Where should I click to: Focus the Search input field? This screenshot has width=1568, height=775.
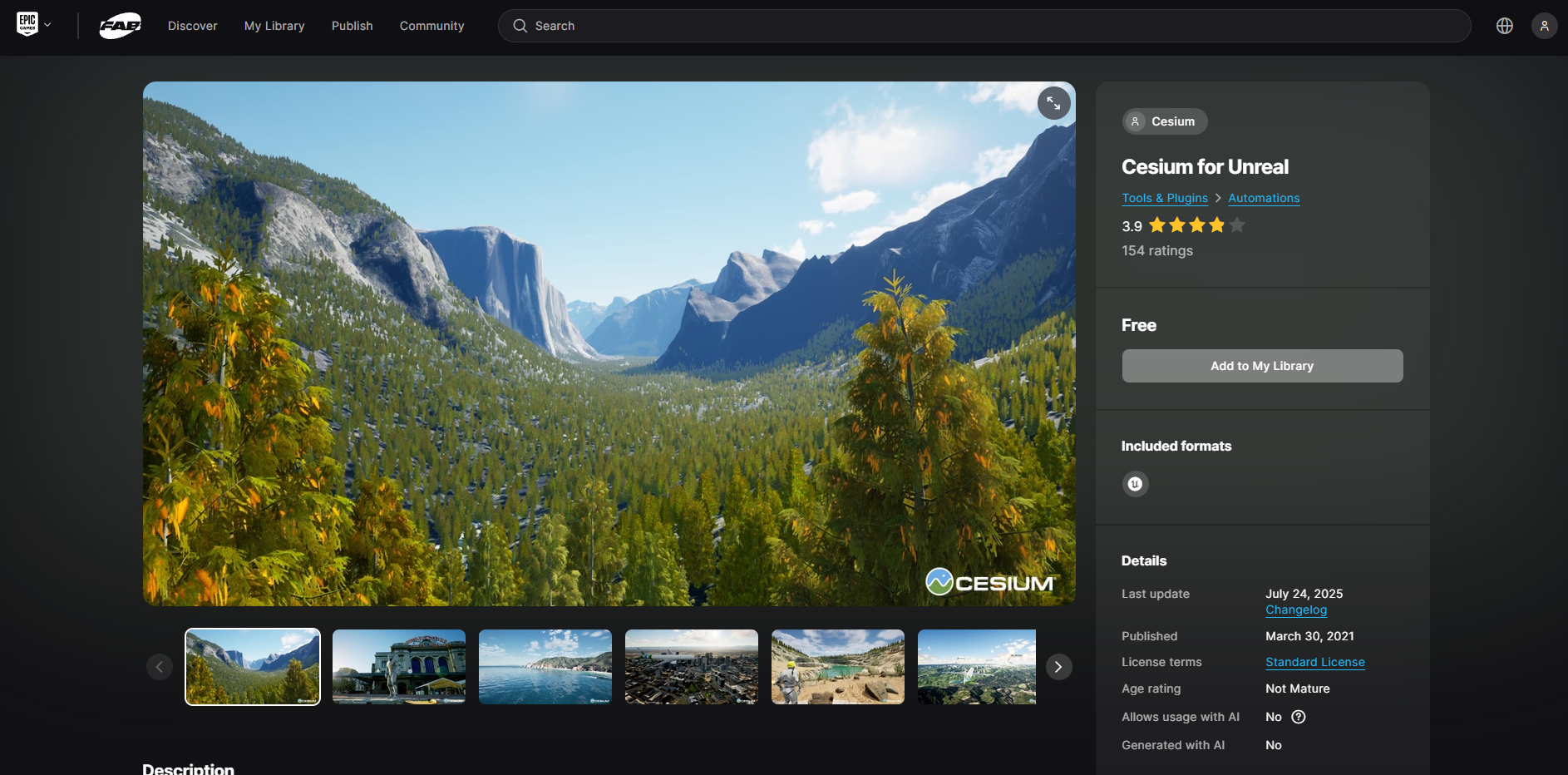click(984, 26)
